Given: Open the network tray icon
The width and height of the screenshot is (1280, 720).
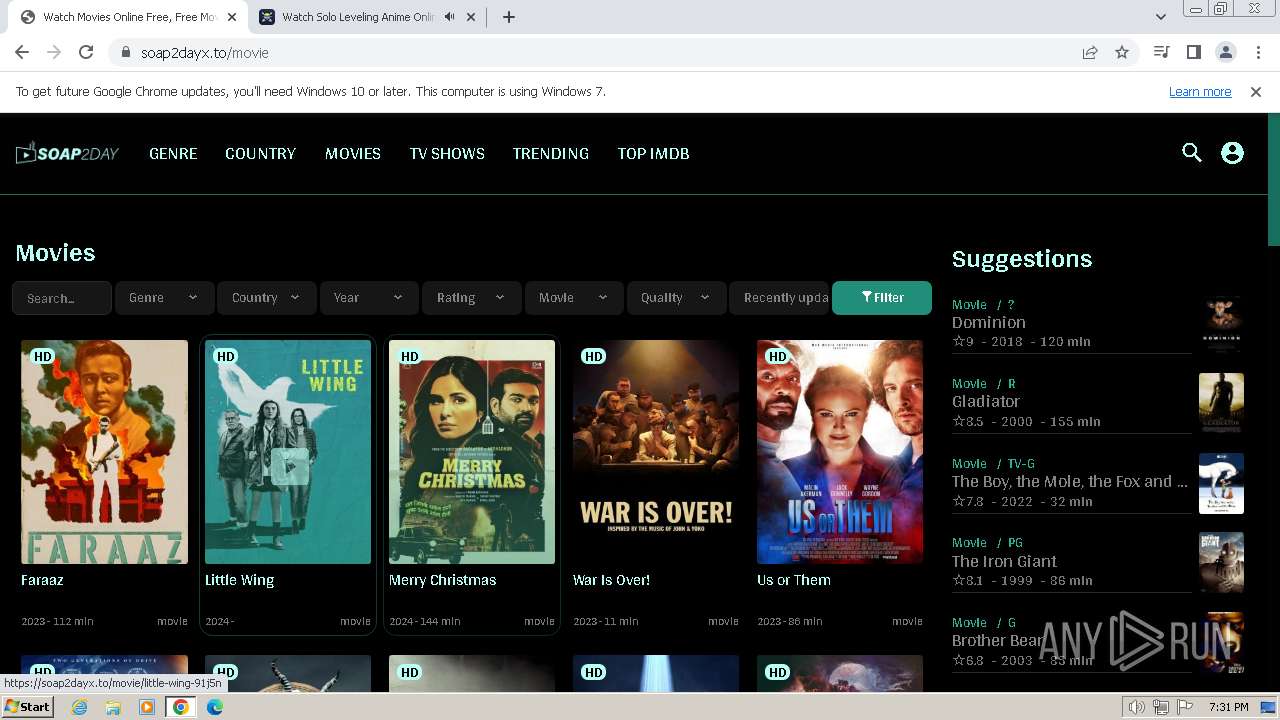Looking at the screenshot, I should pyautogui.click(x=1161, y=707).
